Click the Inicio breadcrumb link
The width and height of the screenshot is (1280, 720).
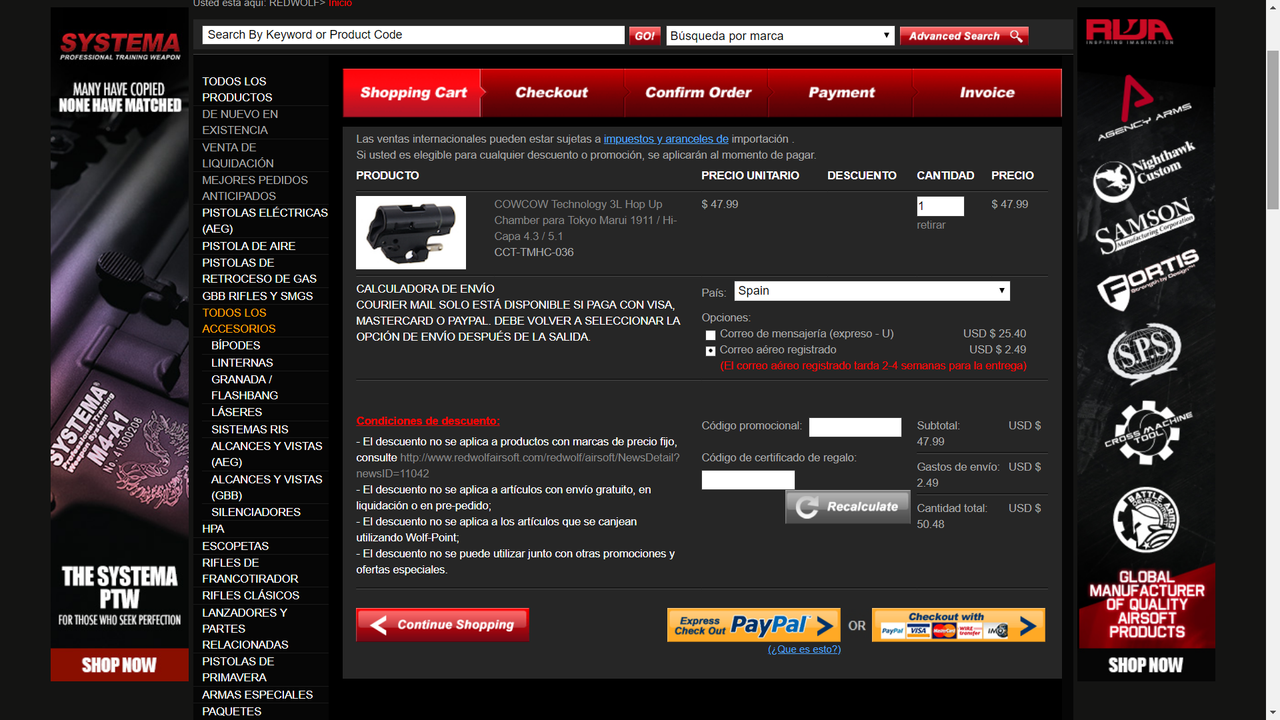point(340,4)
